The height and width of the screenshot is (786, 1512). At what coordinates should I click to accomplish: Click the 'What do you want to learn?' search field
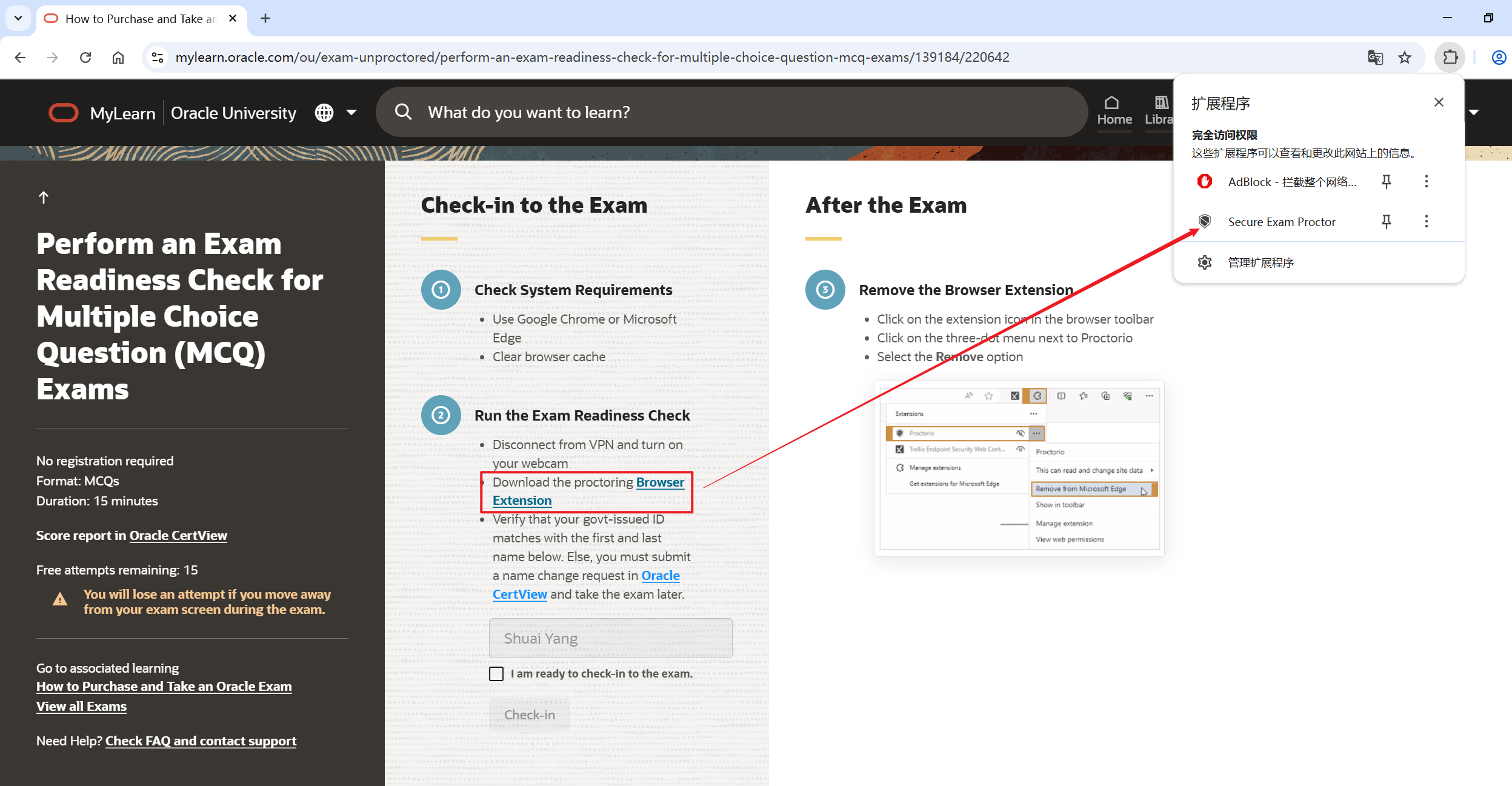731,112
